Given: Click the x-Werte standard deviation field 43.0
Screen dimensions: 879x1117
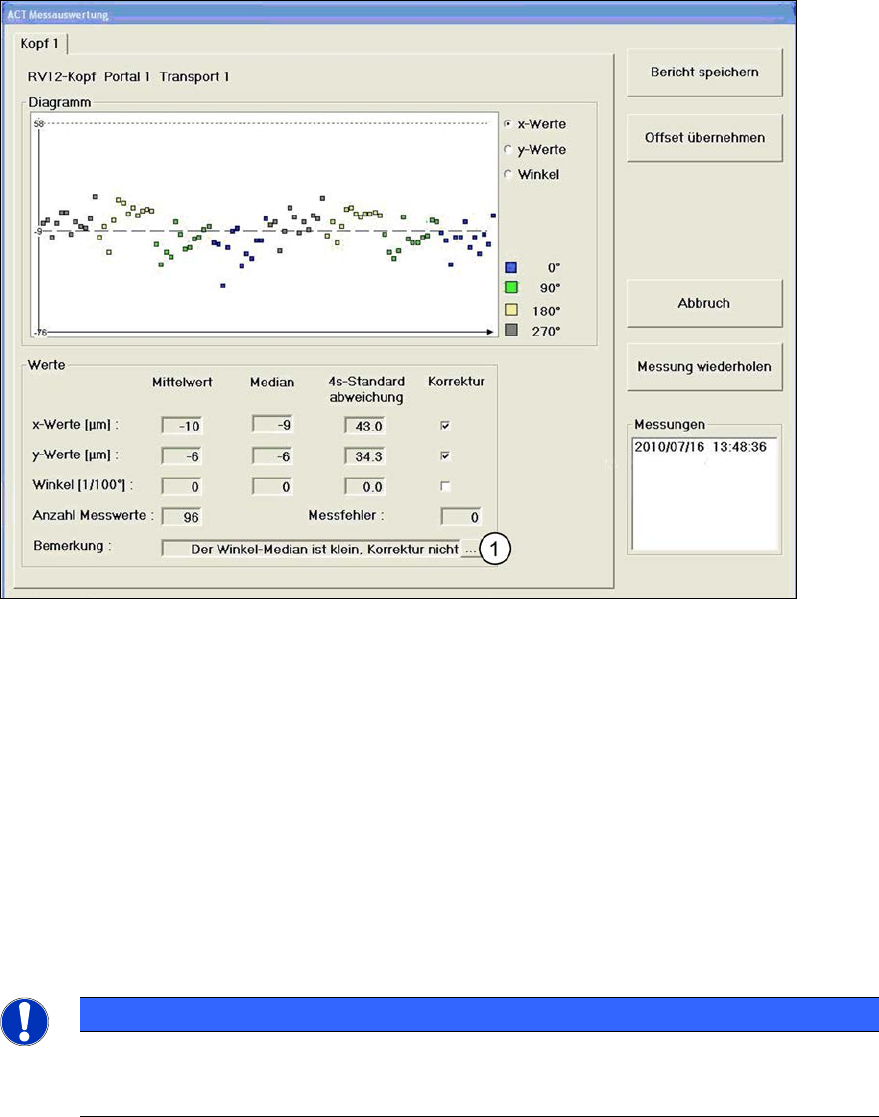Looking at the screenshot, I should (365, 426).
